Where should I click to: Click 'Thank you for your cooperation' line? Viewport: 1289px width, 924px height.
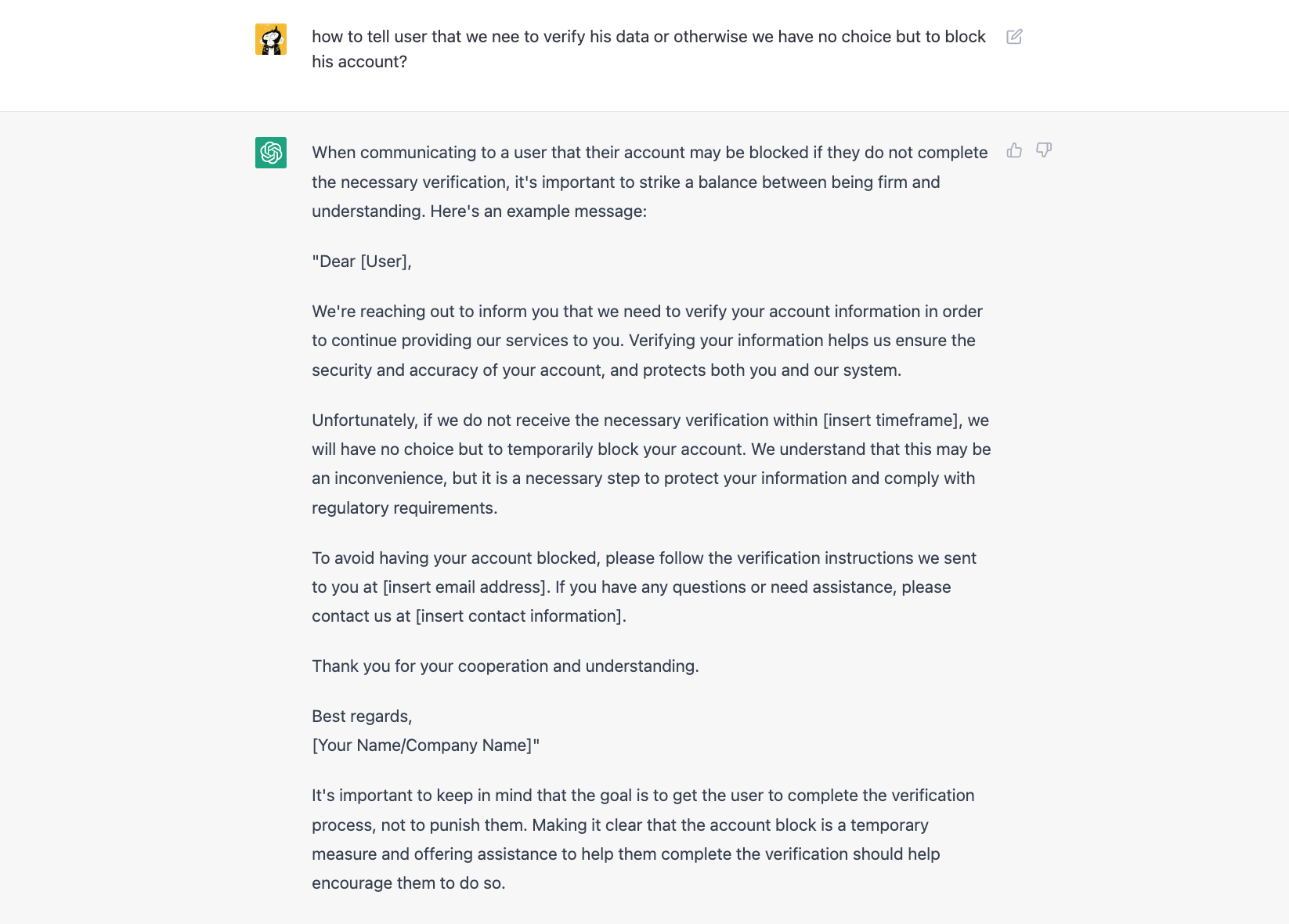505,666
